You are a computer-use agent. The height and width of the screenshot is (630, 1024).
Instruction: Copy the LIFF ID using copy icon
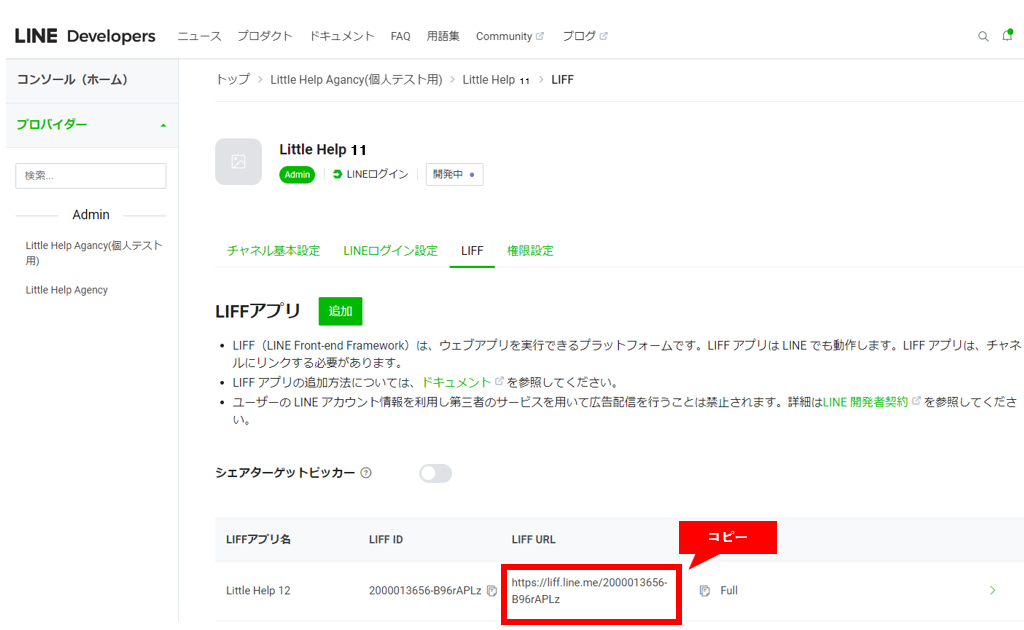491,591
